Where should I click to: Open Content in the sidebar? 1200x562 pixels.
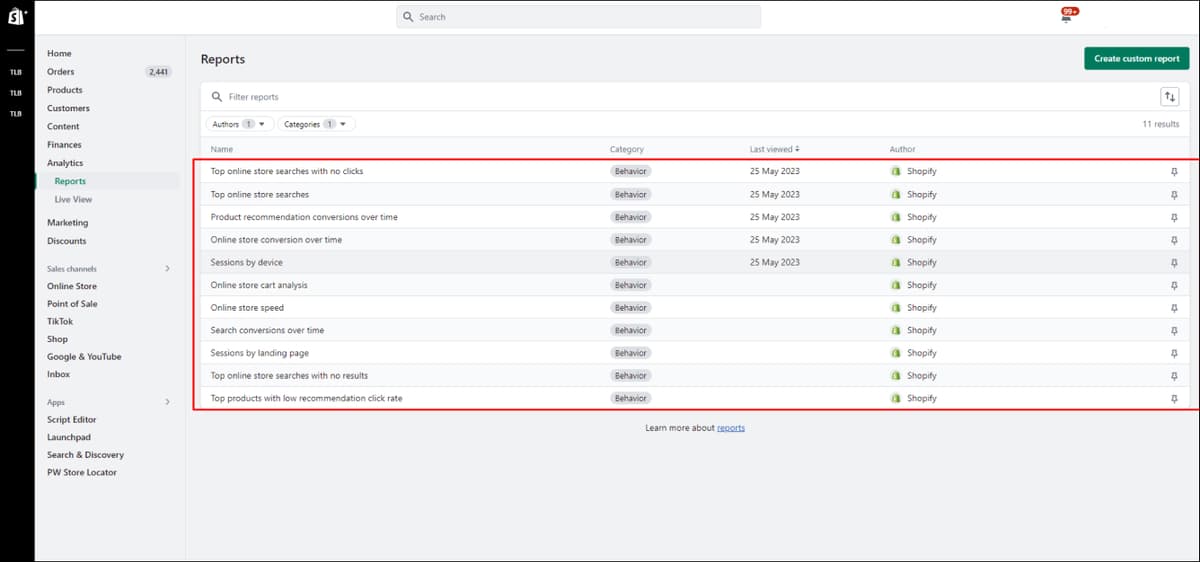63,126
